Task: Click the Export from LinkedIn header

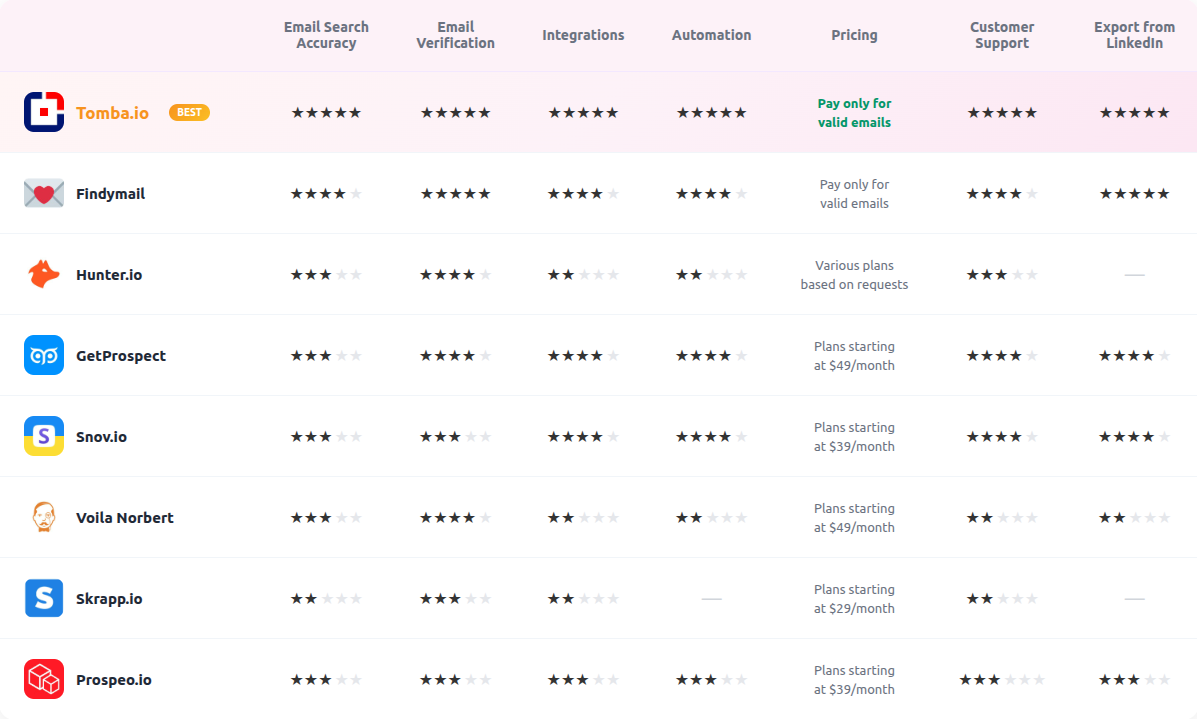Action: coord(1134,35)
